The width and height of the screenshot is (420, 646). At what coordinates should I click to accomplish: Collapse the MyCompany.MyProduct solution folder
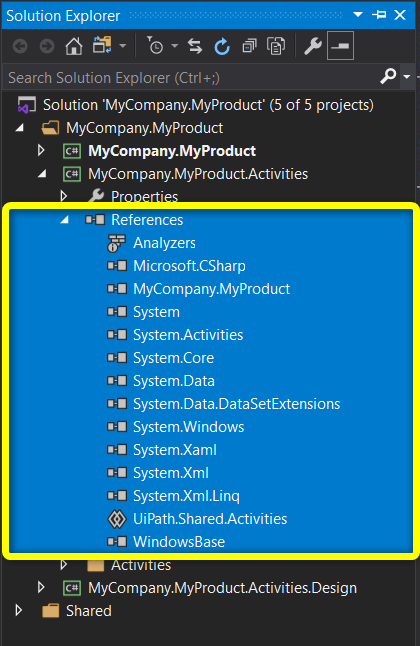pyautogui.click(x=19, y=128)
